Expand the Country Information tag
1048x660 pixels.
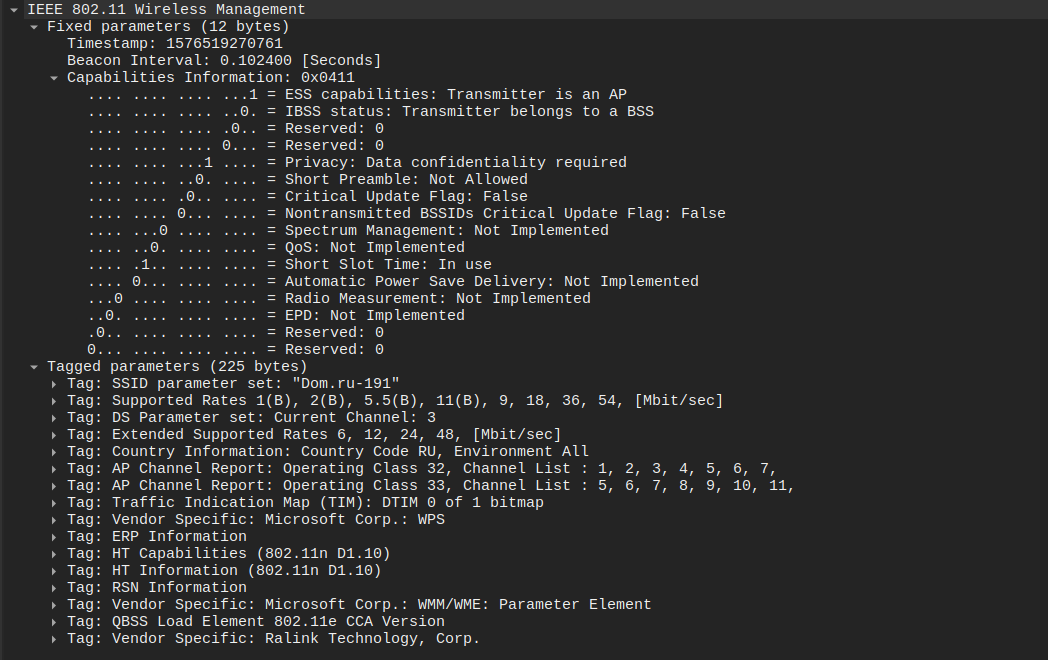click(x=53, y=452)
